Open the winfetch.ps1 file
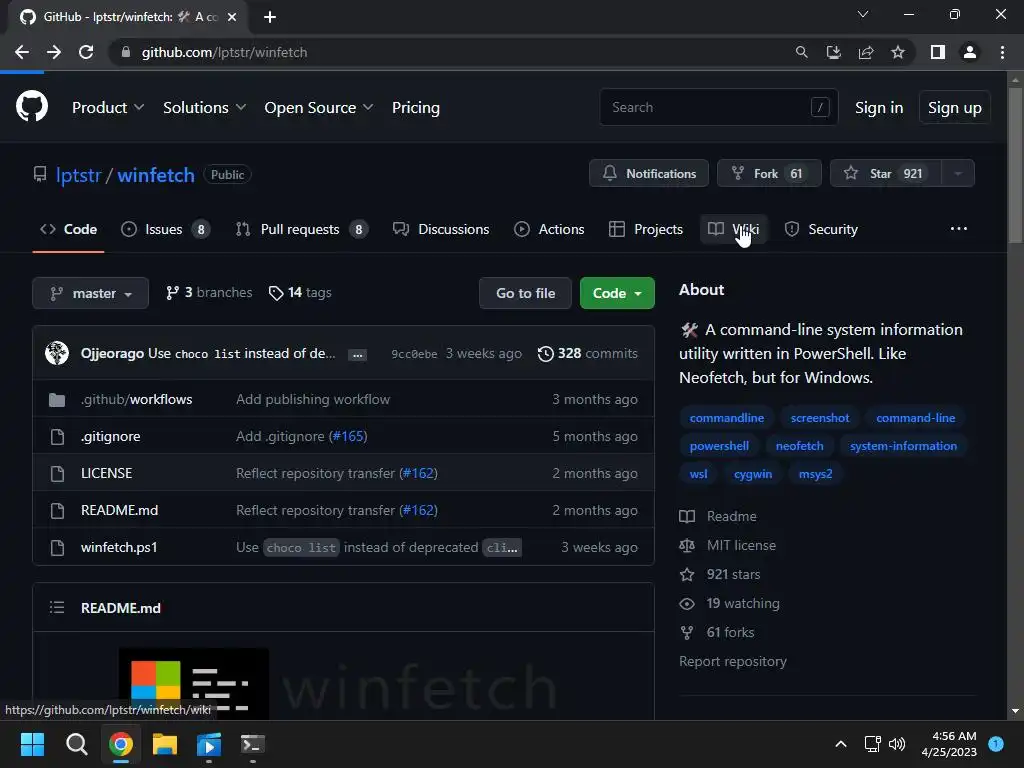Viewport: 1024px width, 768px height. [x=119, y=547]
